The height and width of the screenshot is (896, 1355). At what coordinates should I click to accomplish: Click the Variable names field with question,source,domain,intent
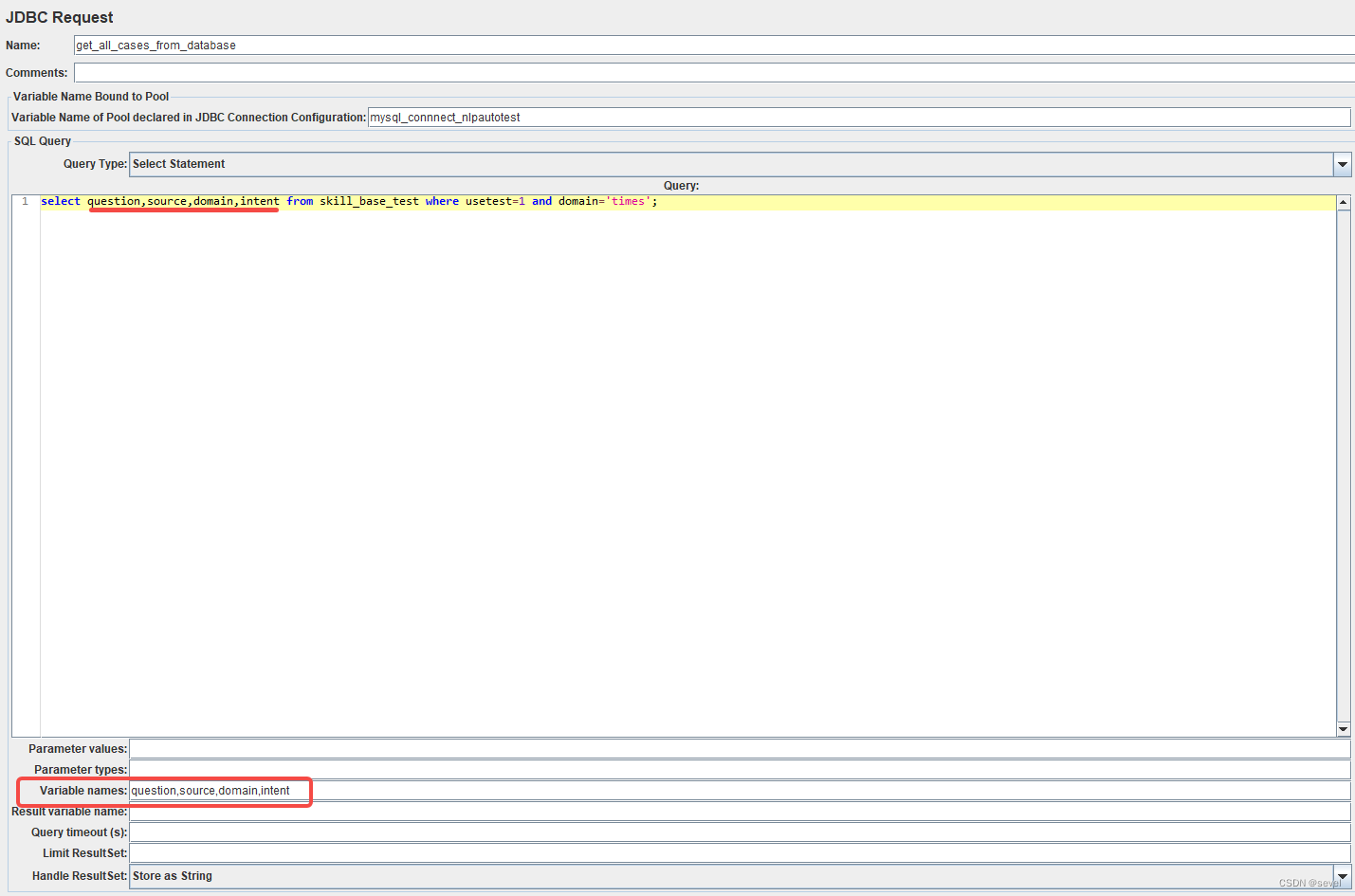220,791
